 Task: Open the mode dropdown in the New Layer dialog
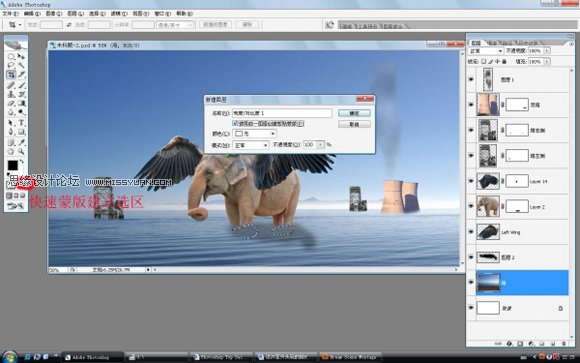(x=250, y=145)
